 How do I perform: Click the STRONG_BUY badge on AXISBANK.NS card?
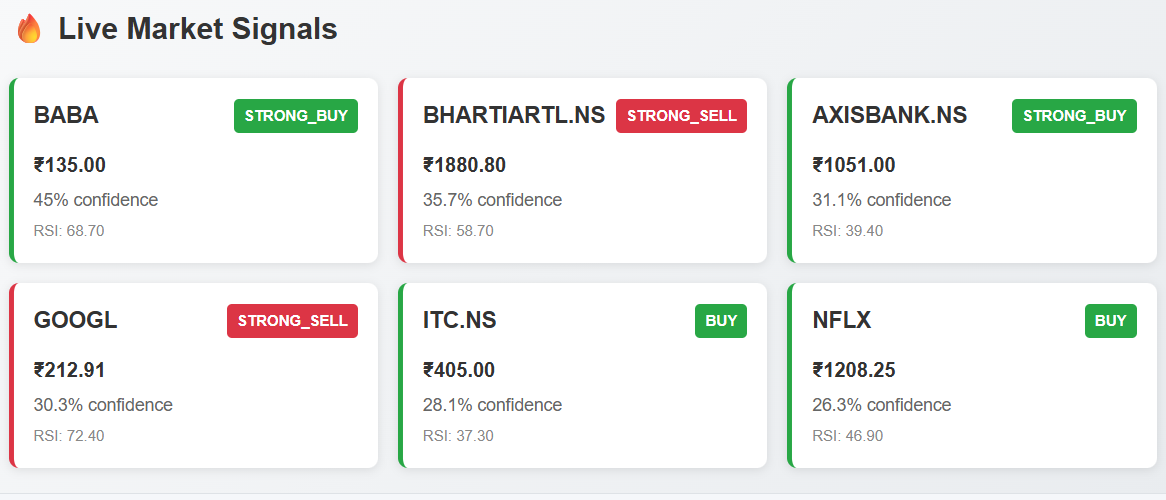tap(1074, 116)
